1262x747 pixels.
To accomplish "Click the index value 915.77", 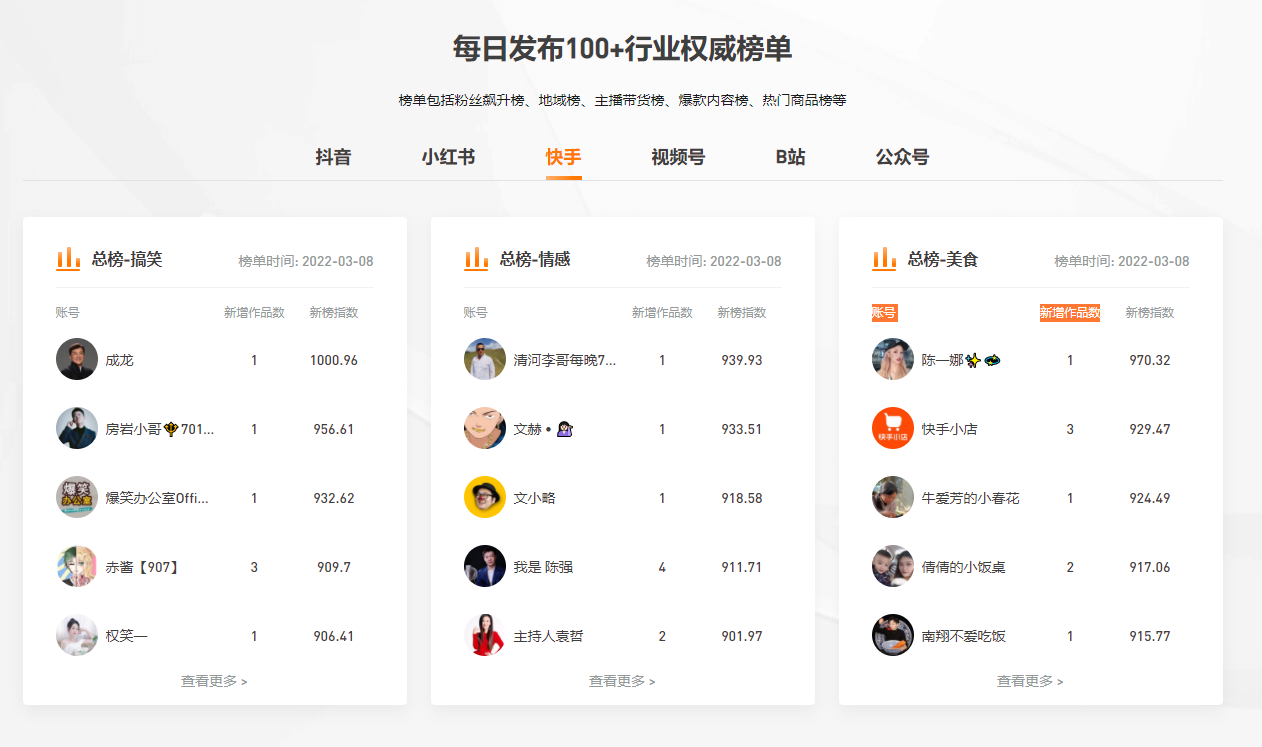I will pyautogui.click(x=1149, y=636).
